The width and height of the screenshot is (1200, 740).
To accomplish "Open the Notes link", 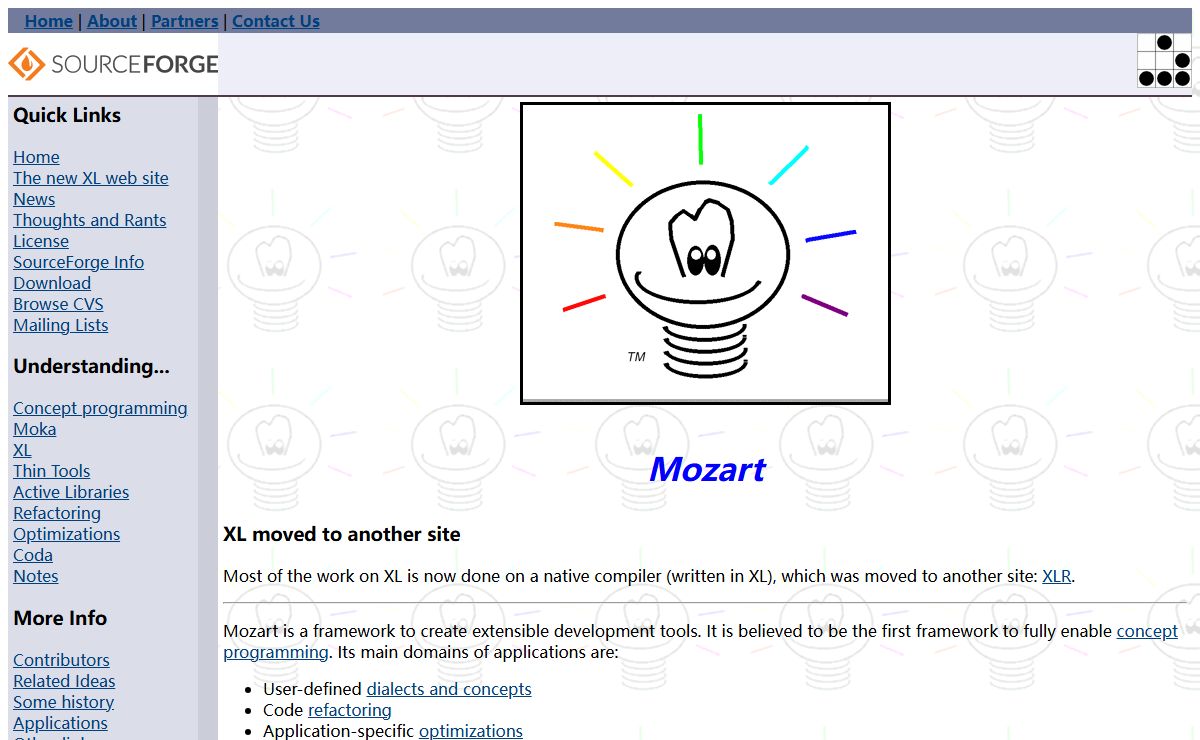I will point(36,576).
